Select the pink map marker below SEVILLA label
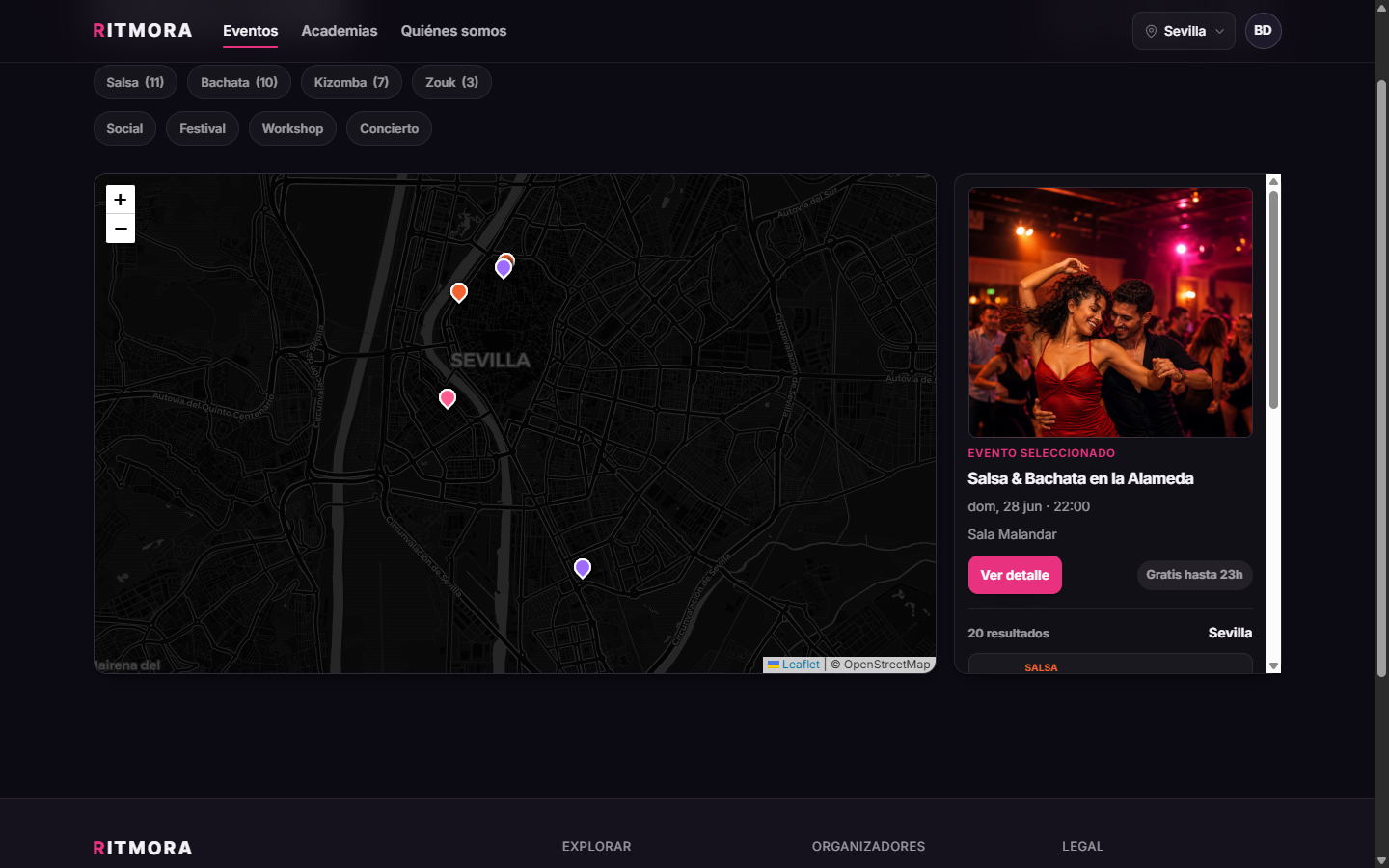1389x868 pixels. tap(448, 398)
